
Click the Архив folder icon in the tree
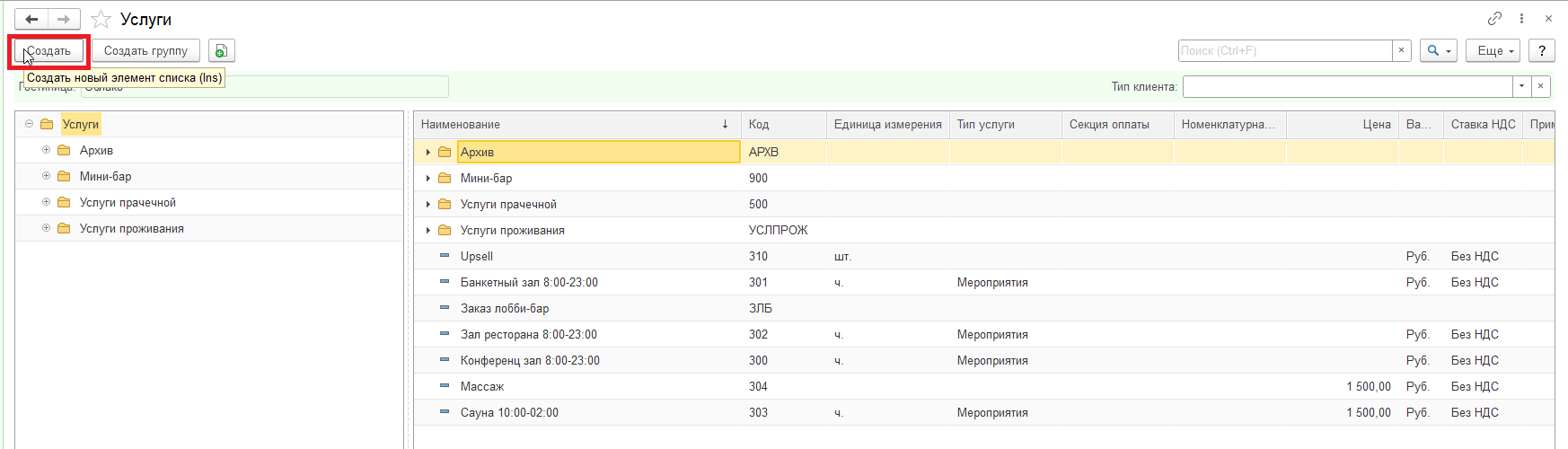pos(64,150)
